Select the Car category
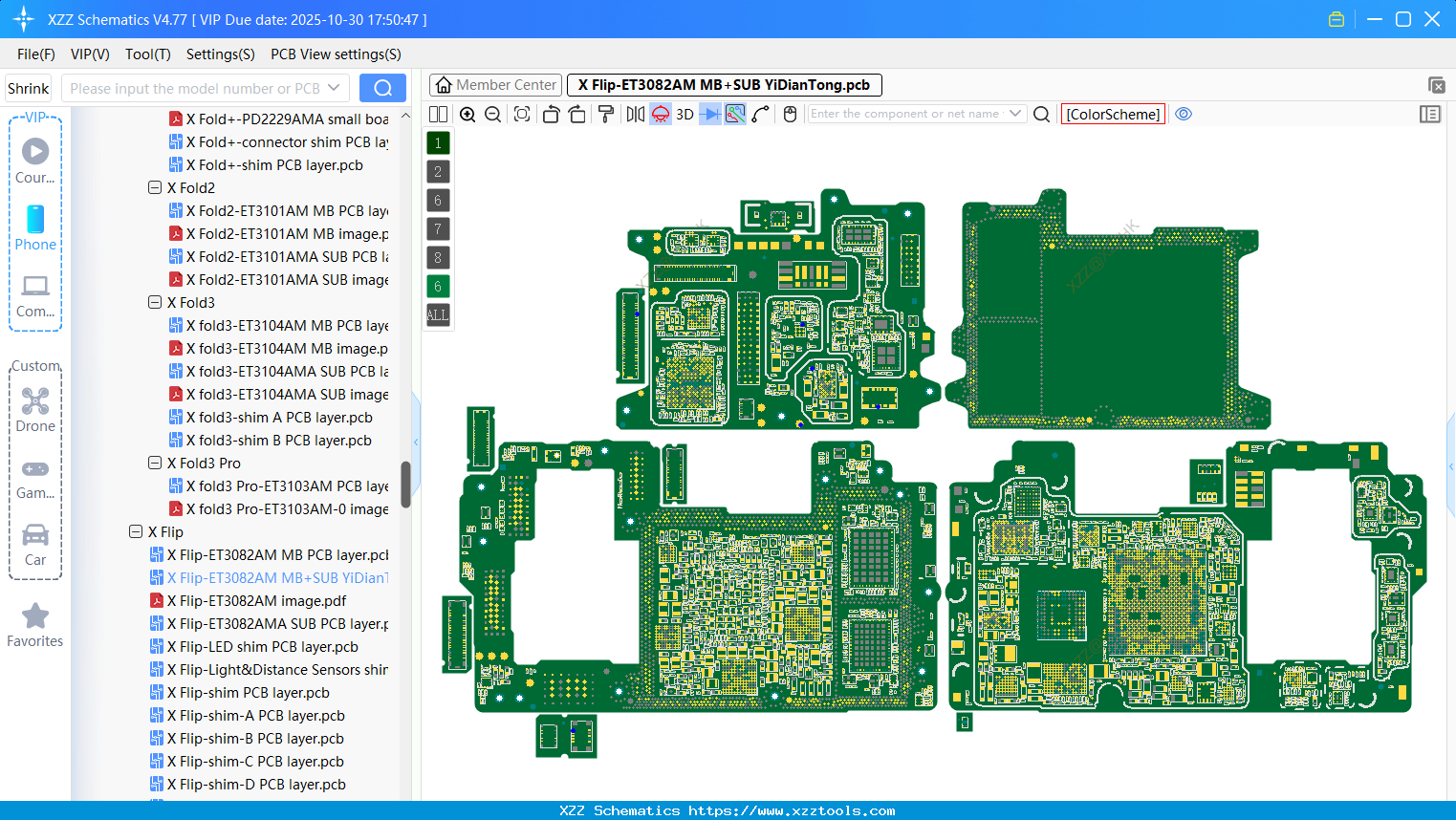1456x820 pixels. (35, 545)
